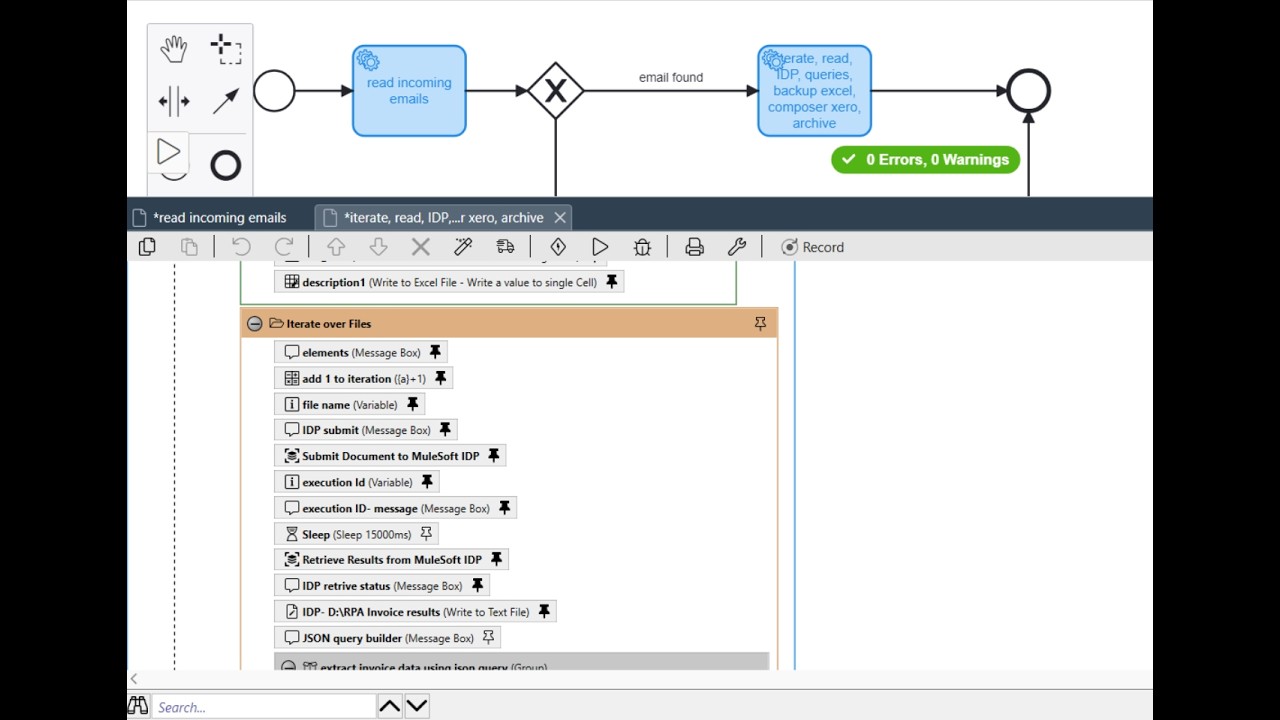This screenshot has width=1280, height=720.
Task: Toggle pin on execution Id variable
Action: click(427, 482)
